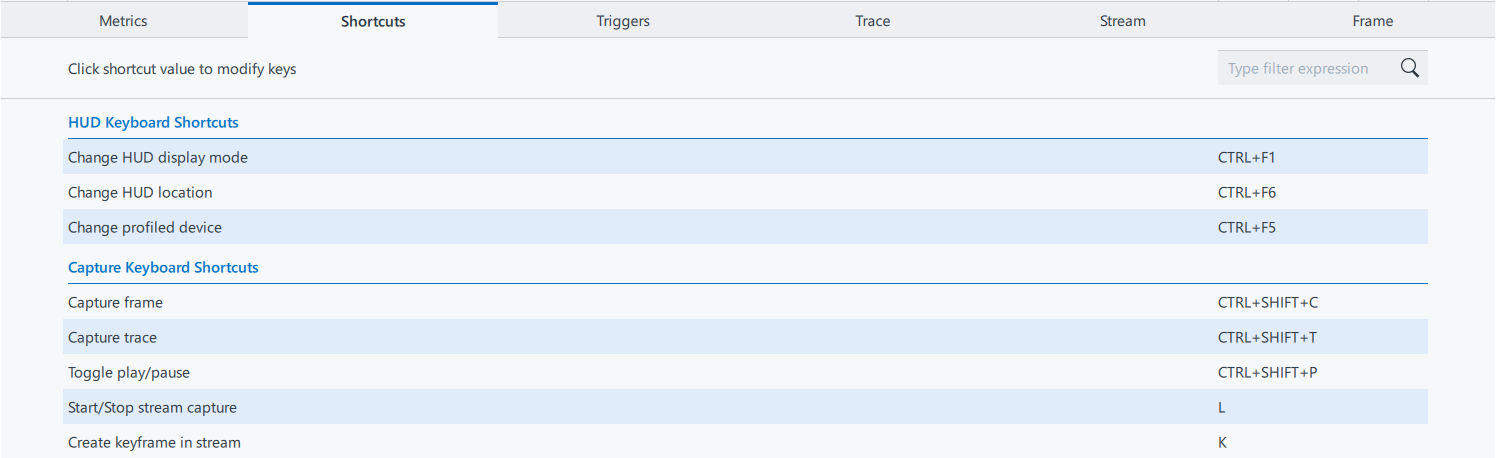Open the Triggers tab
This screenshot has height=458, width=1496.
click(x=623, y=21)
